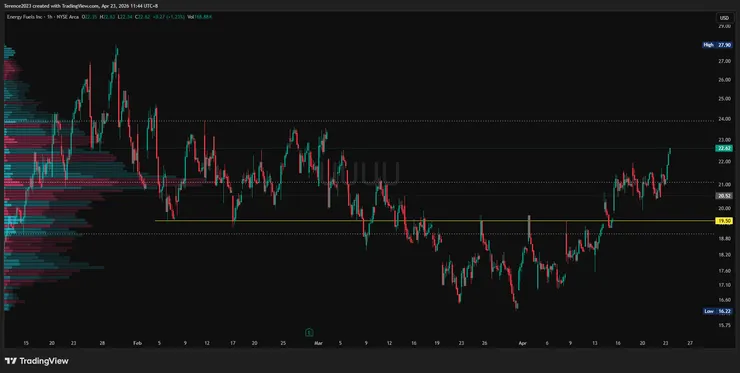740x373 pixels.
Task: Click the 13 date label on time axis
Action: click(x=595, y=343)
